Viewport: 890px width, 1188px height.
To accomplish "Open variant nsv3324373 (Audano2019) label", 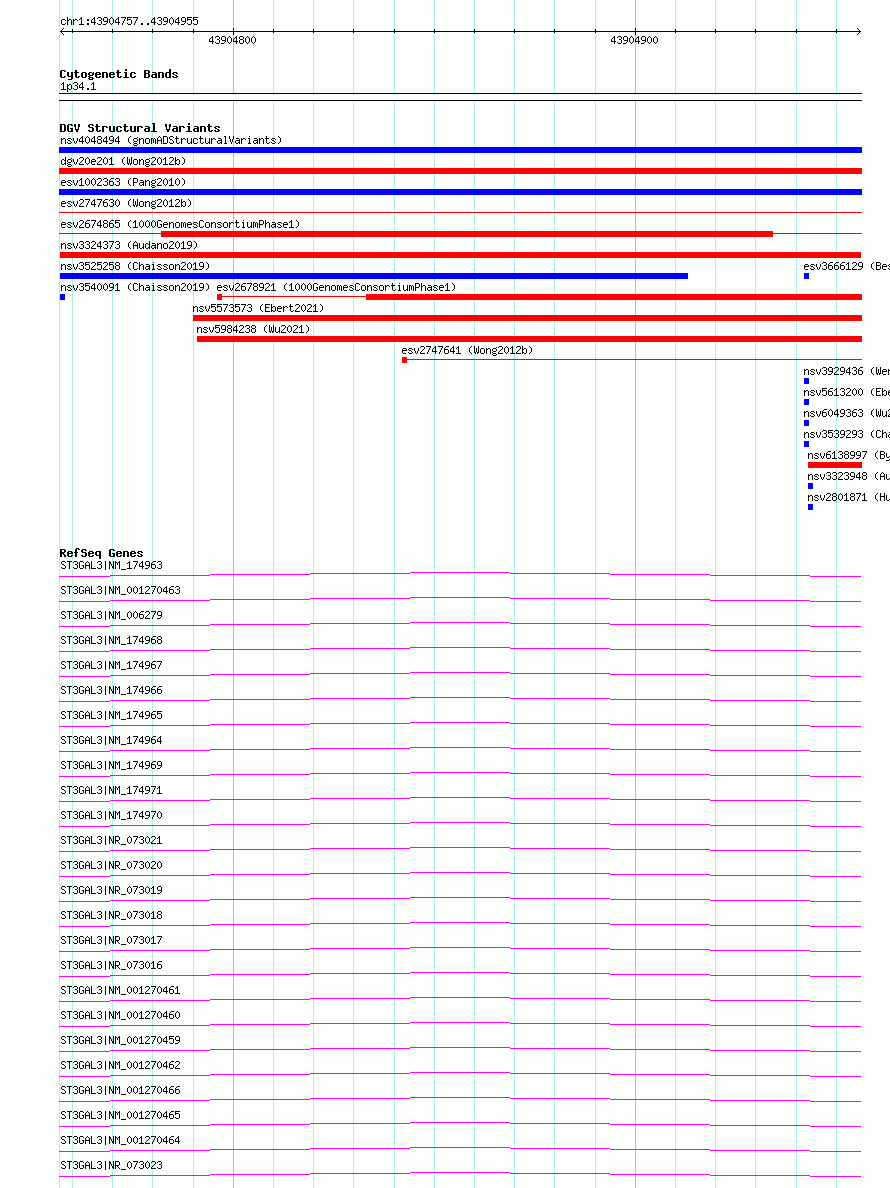I will point(129,245).
